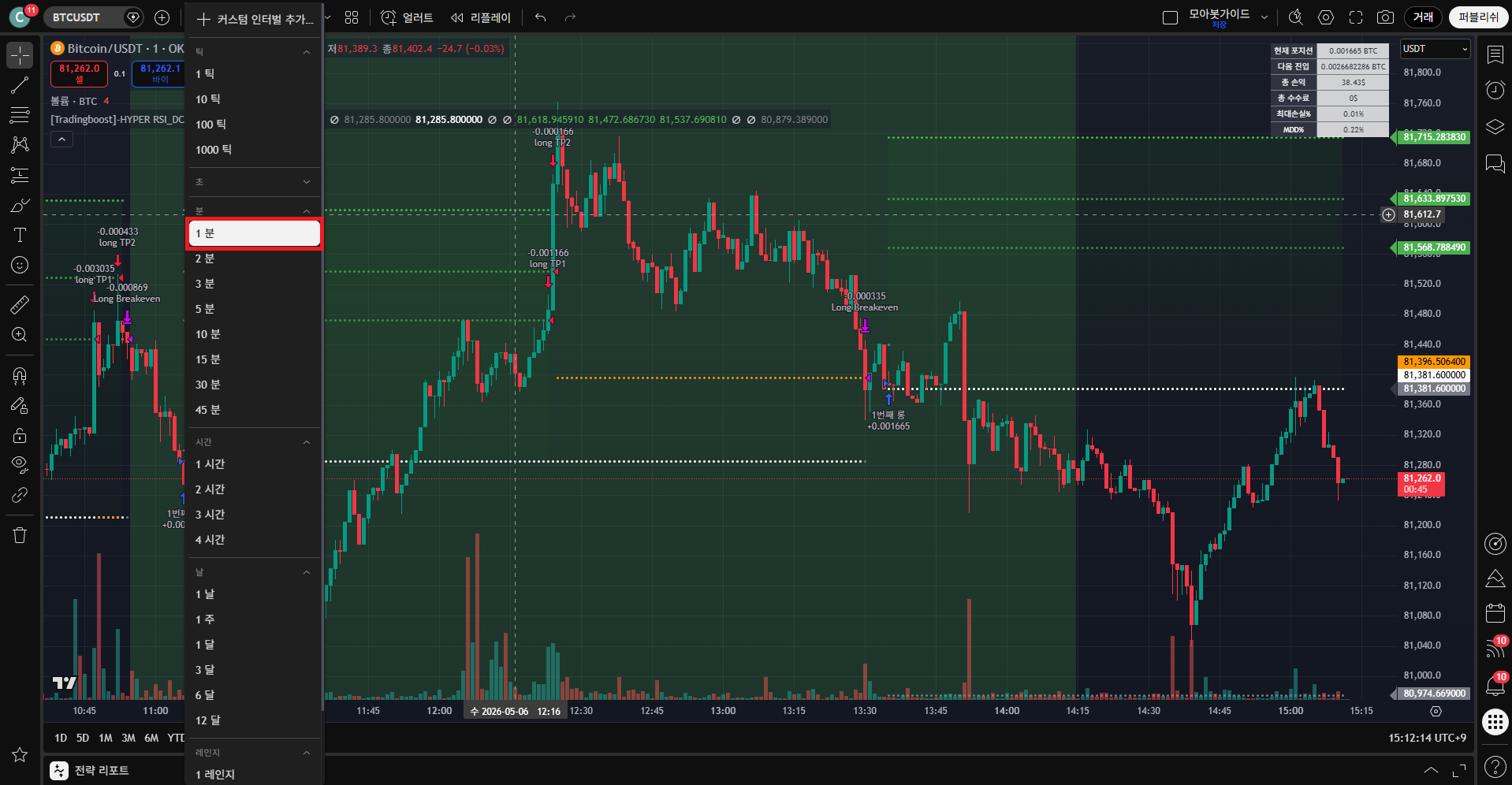The image size is (1512, 785).
Task: Click the blue buy price 81,262.1 button
Action: click(x=158, y=73)
